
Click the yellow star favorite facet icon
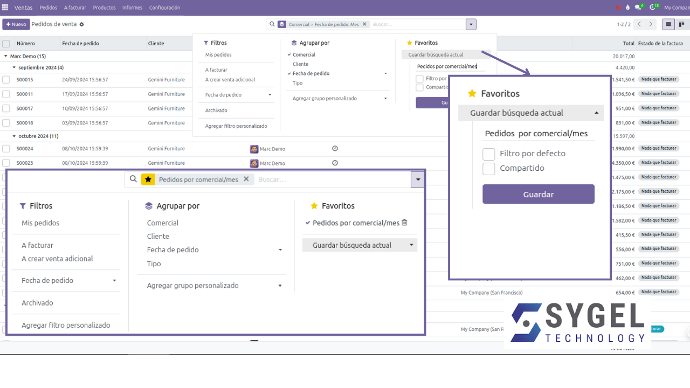click(148, 179)
